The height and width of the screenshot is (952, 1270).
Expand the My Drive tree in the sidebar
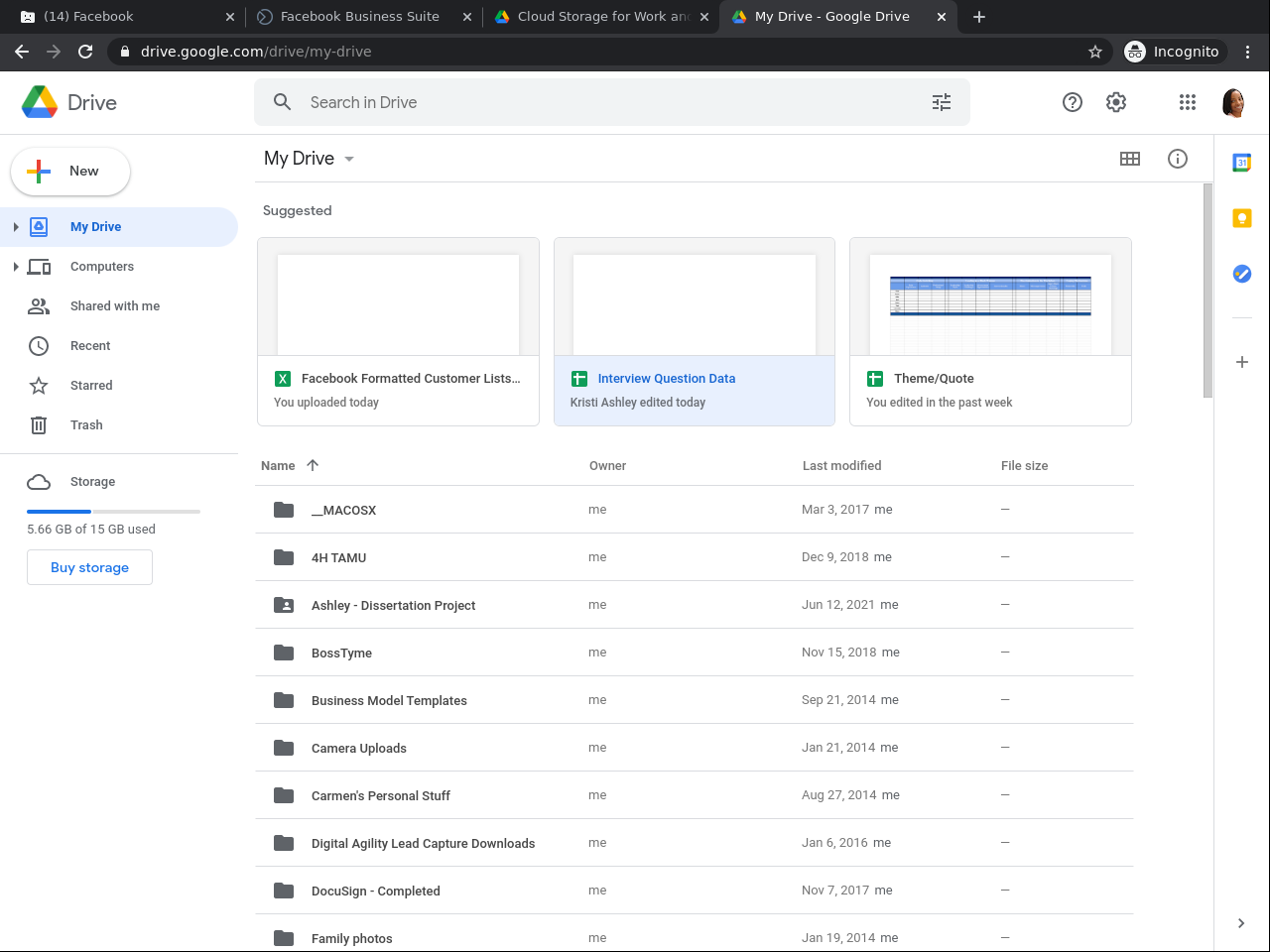(16, 227)
